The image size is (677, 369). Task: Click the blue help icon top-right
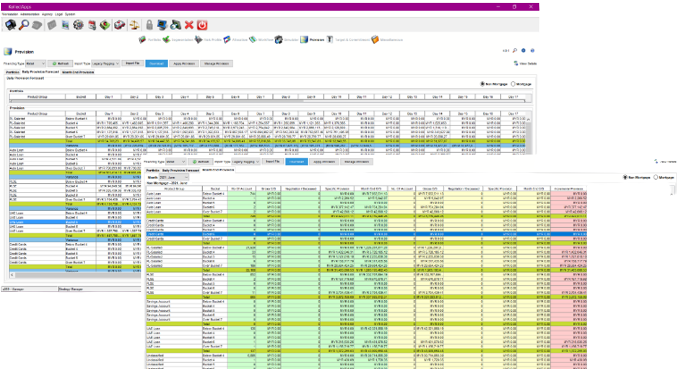point(532,50)
